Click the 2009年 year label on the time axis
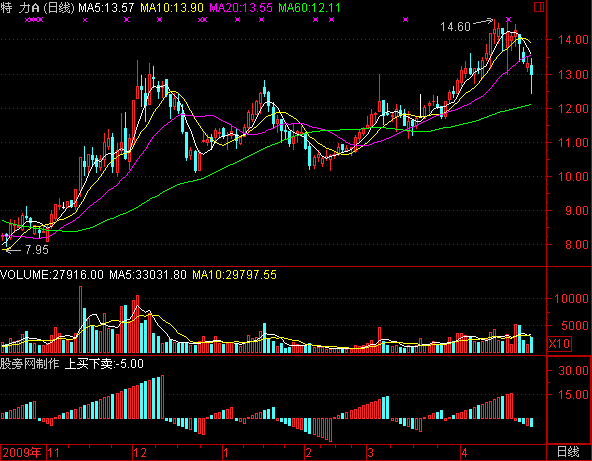 point(23,452)
